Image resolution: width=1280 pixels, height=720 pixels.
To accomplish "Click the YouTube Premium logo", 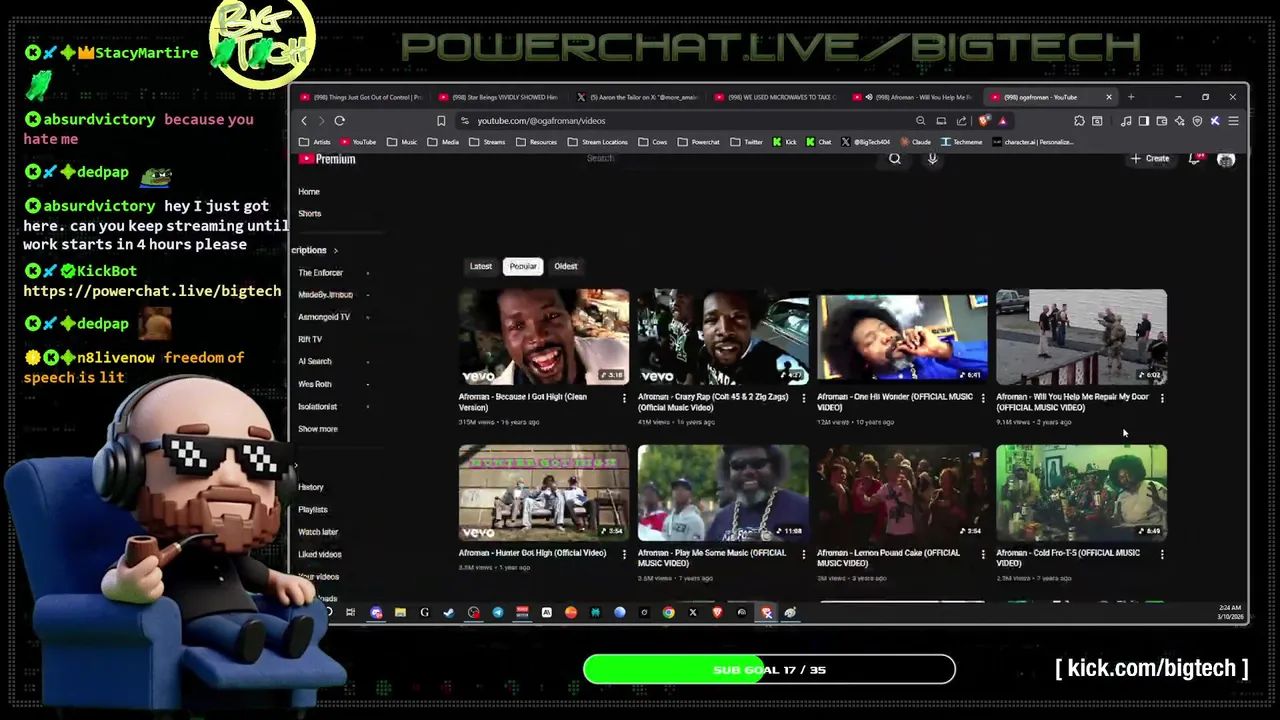I will [x=328, y=159].
